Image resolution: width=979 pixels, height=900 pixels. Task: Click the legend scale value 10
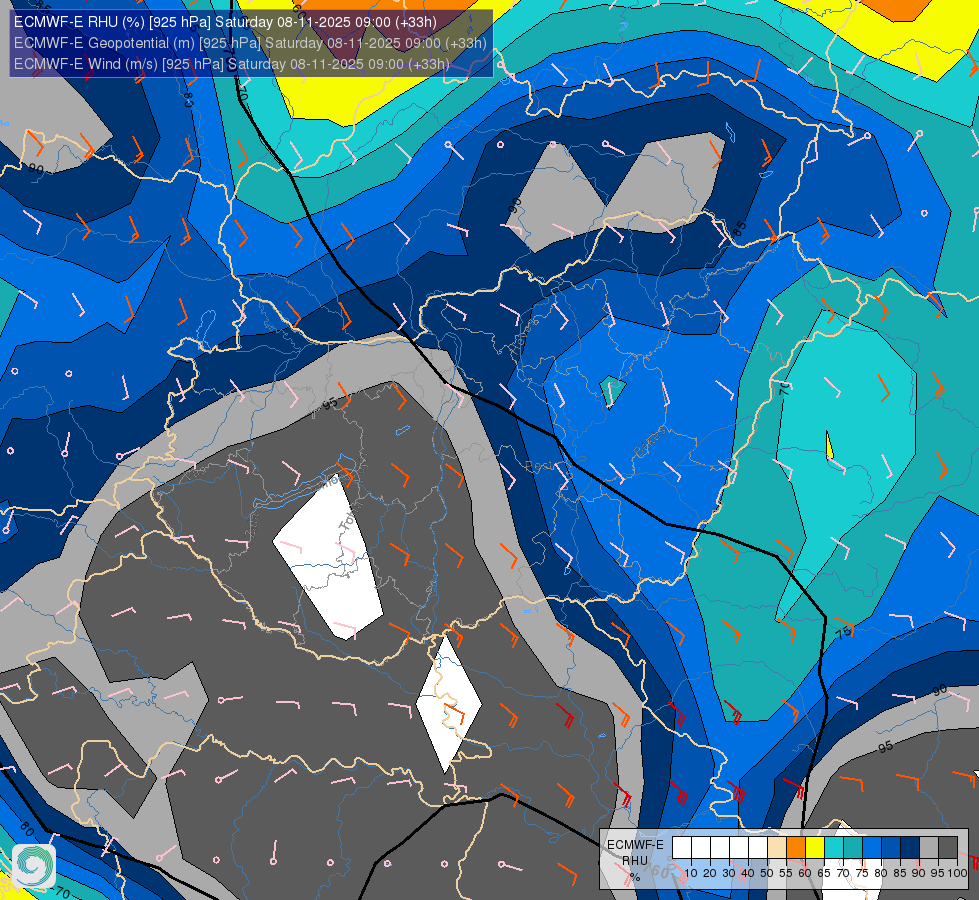point(691,873)
